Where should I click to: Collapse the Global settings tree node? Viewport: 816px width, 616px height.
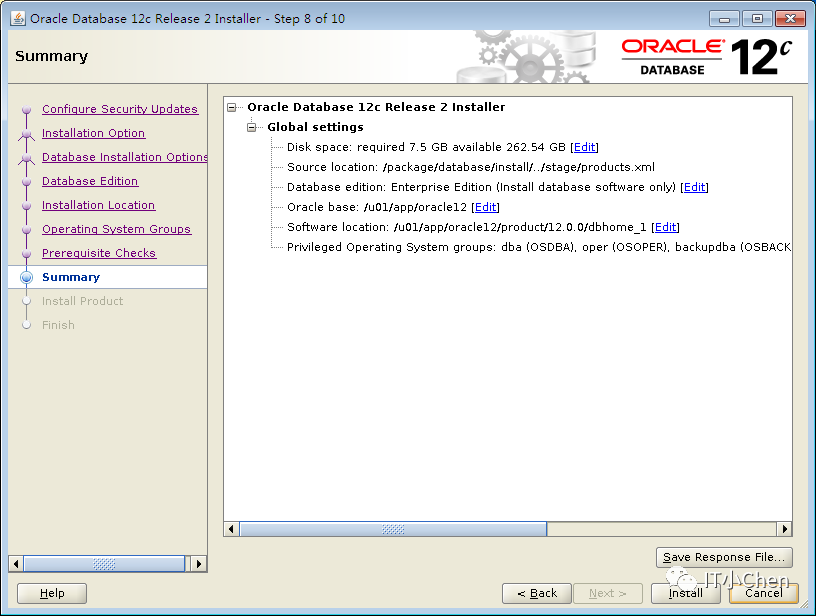[x=251, y=127]
